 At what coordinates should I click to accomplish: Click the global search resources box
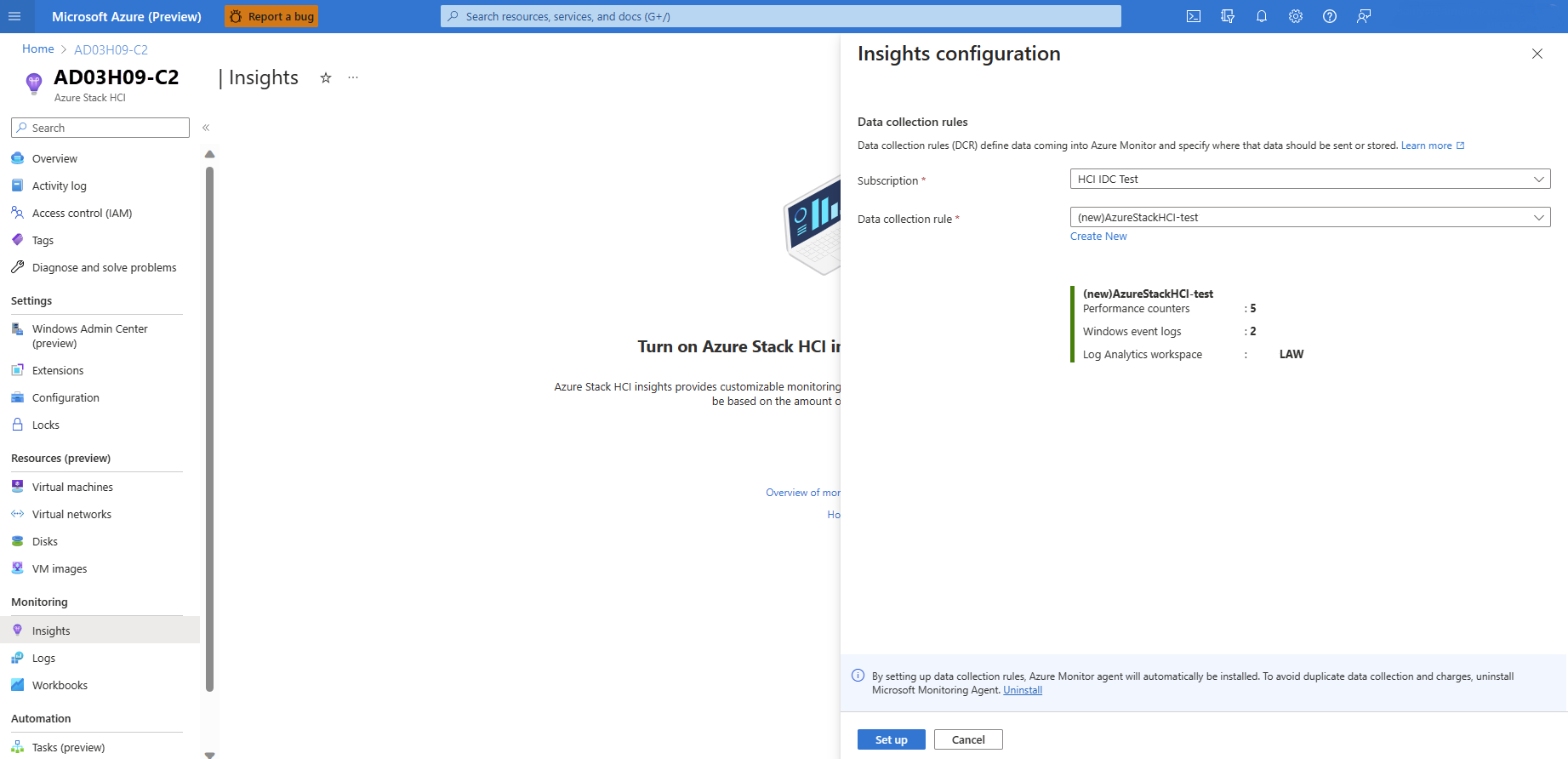tap(781, 16)
